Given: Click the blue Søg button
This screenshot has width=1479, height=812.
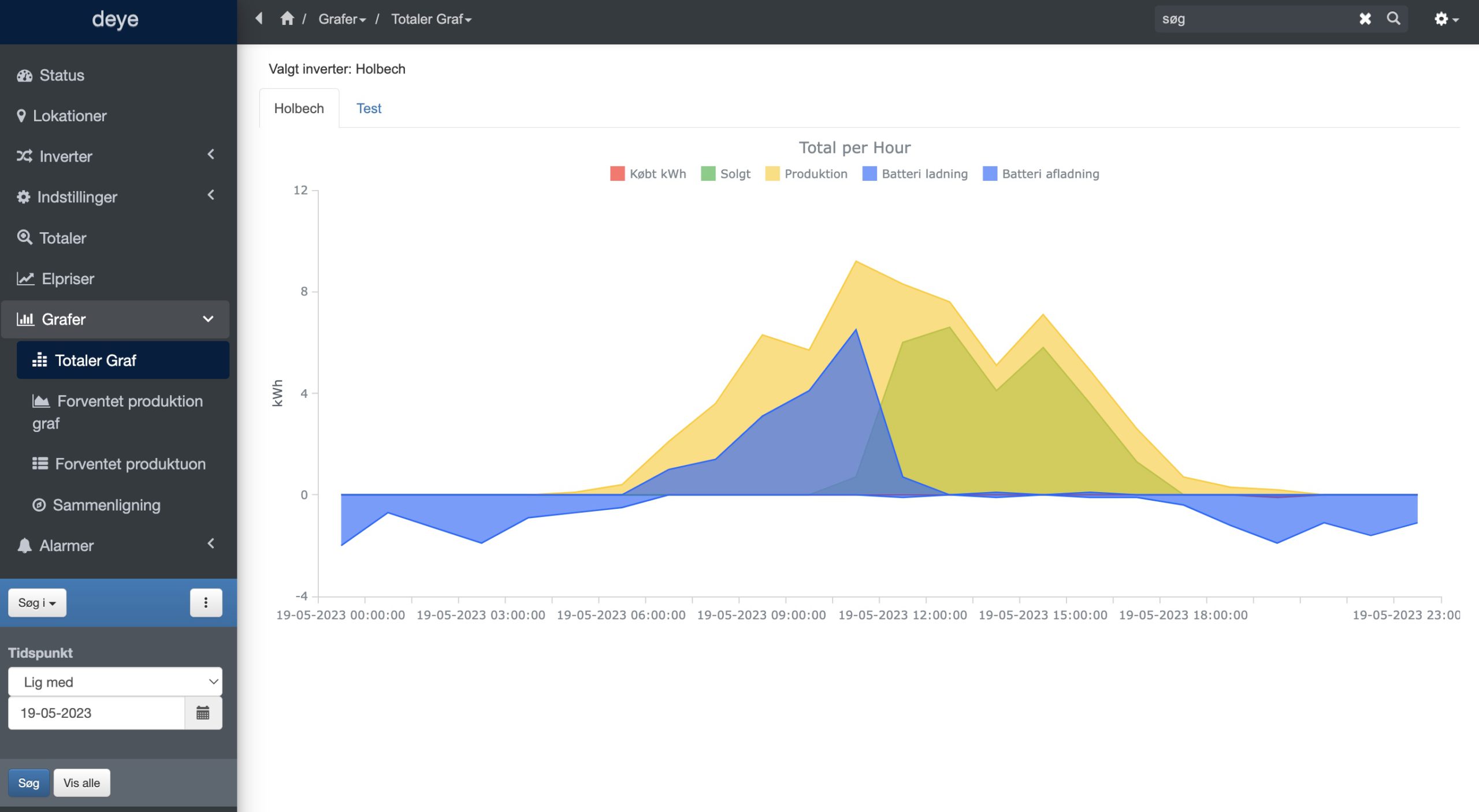Looking at the screenshot, I should click(x=28, y=783).
